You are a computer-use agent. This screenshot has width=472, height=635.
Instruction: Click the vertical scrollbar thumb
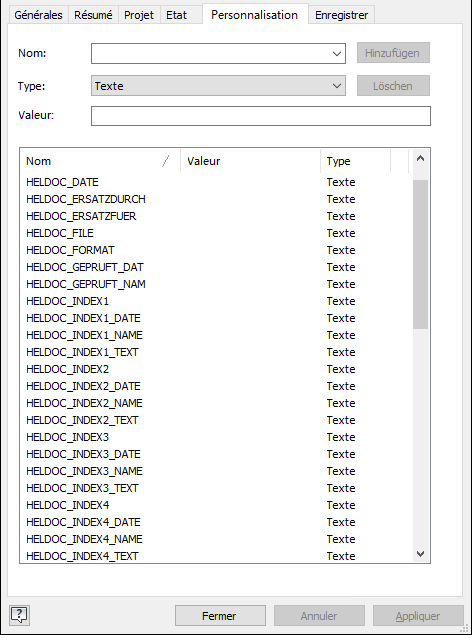pos(420,254)
